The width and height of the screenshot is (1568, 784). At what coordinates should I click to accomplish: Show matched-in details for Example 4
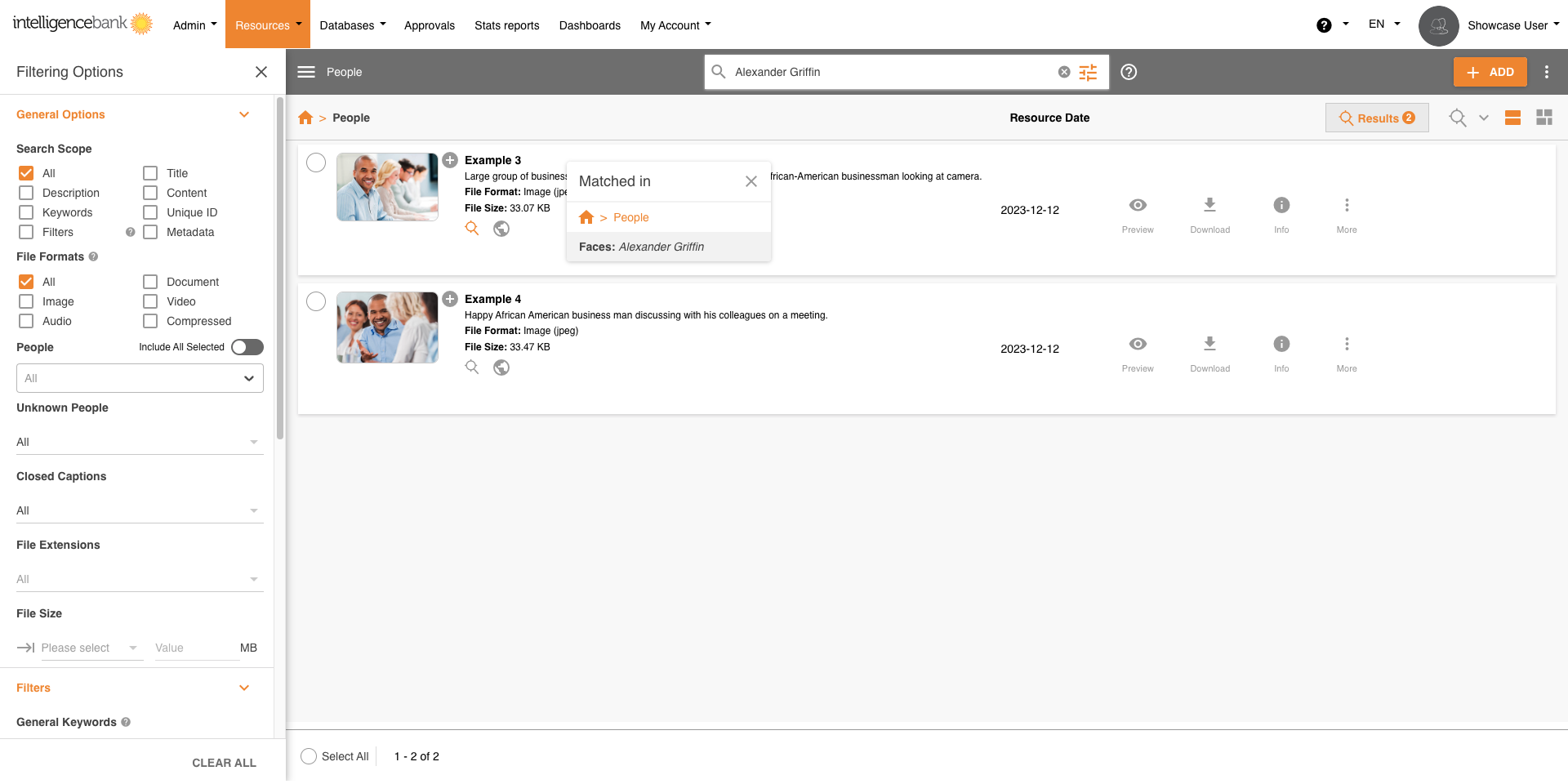pos(472,367)
